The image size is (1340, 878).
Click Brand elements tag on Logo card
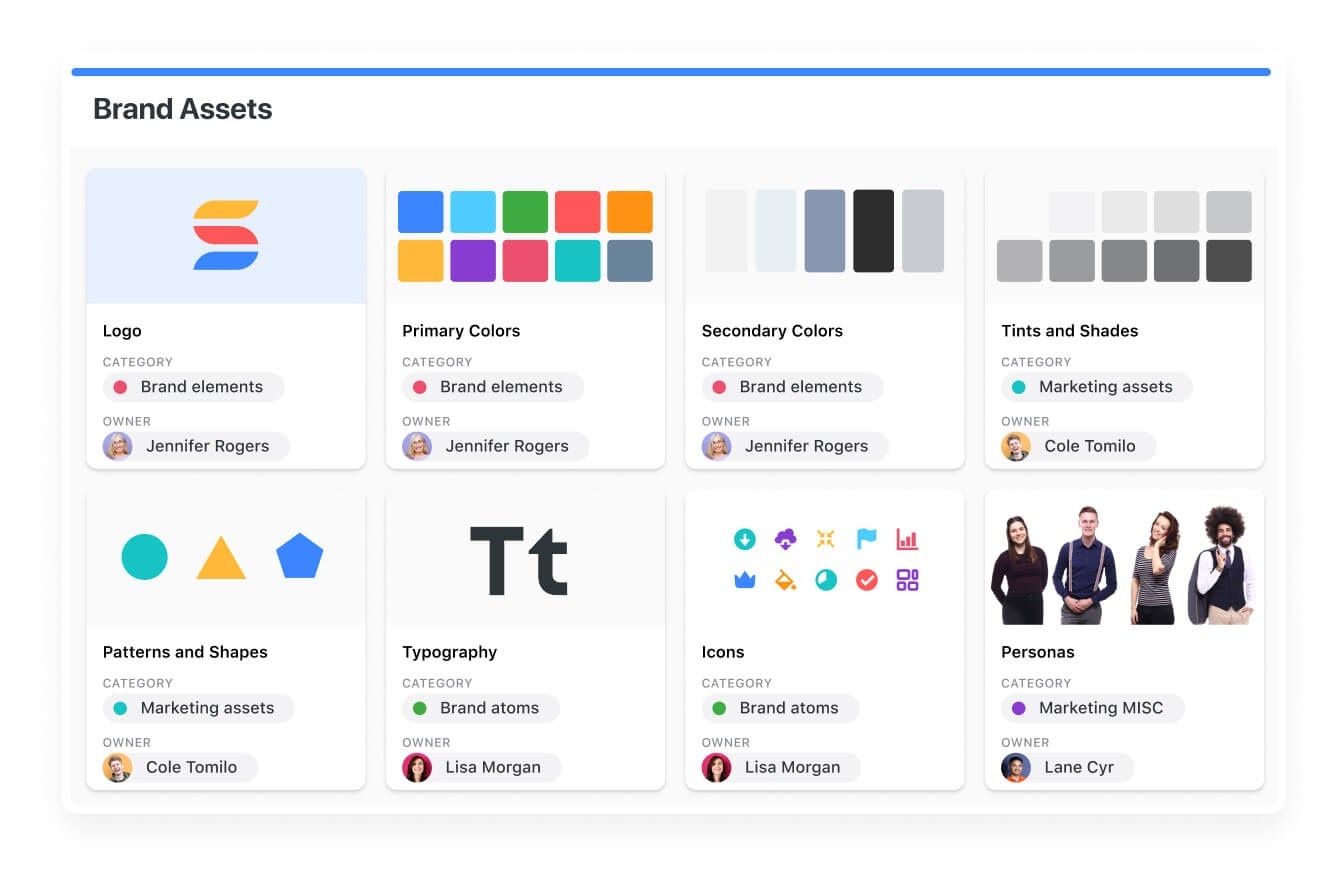click(193, 387)
